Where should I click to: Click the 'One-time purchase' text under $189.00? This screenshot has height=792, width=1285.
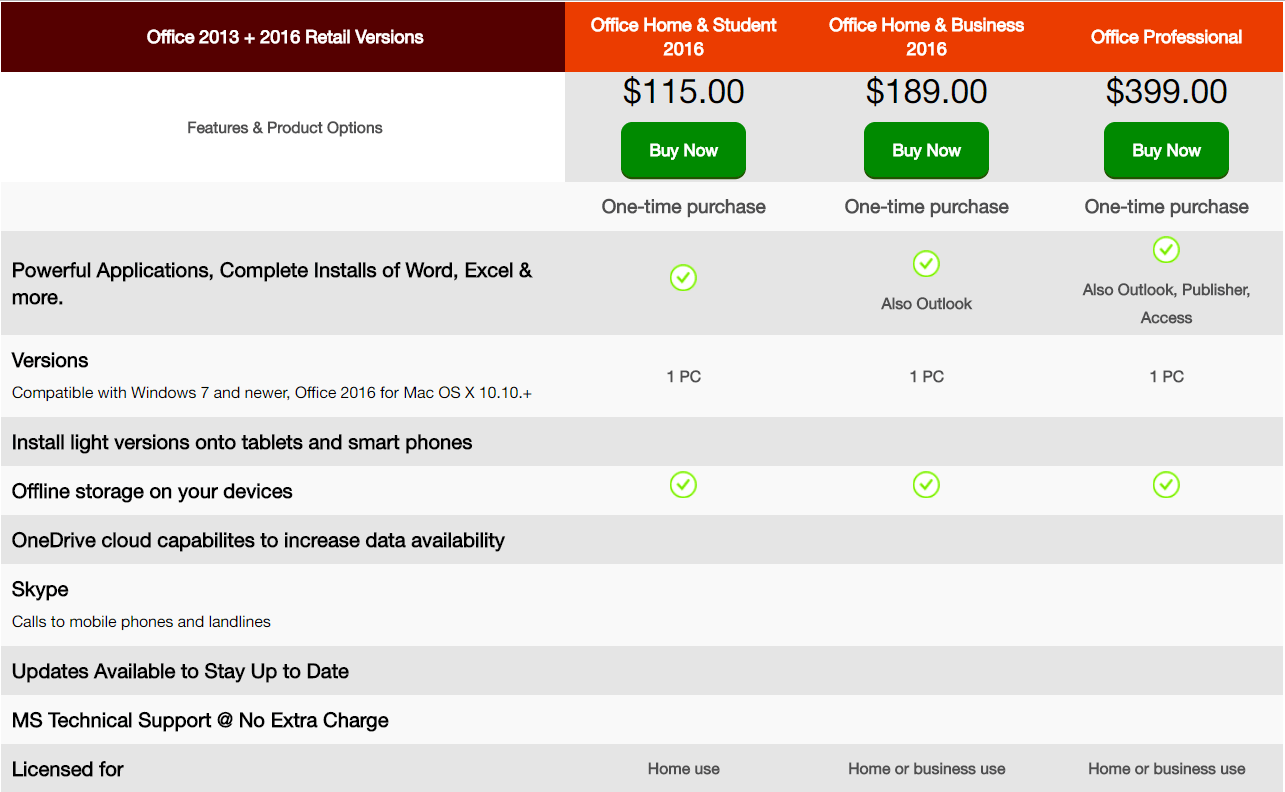(x=926, y=207)
